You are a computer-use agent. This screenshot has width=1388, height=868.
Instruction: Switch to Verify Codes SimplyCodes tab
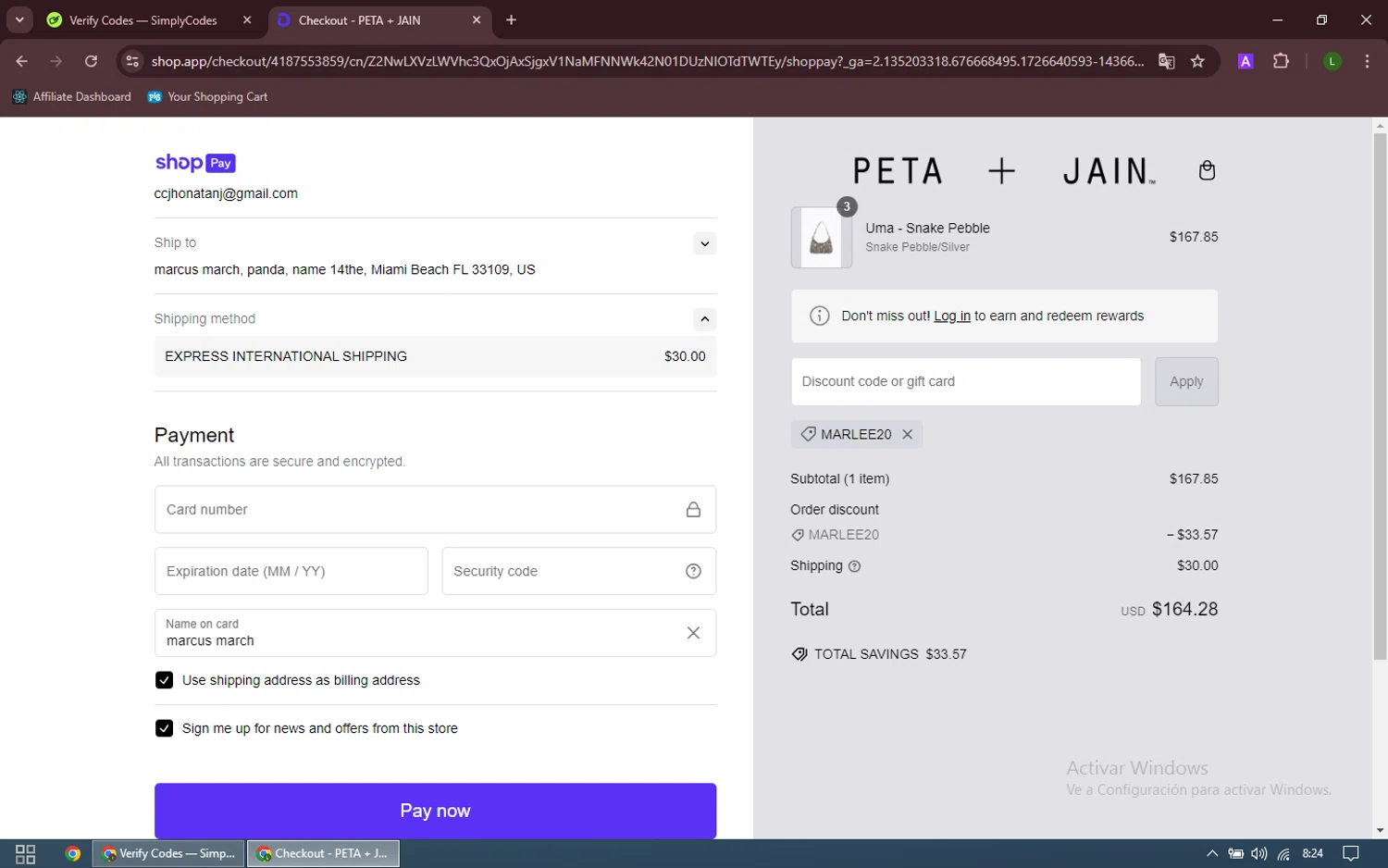(143, 20)
